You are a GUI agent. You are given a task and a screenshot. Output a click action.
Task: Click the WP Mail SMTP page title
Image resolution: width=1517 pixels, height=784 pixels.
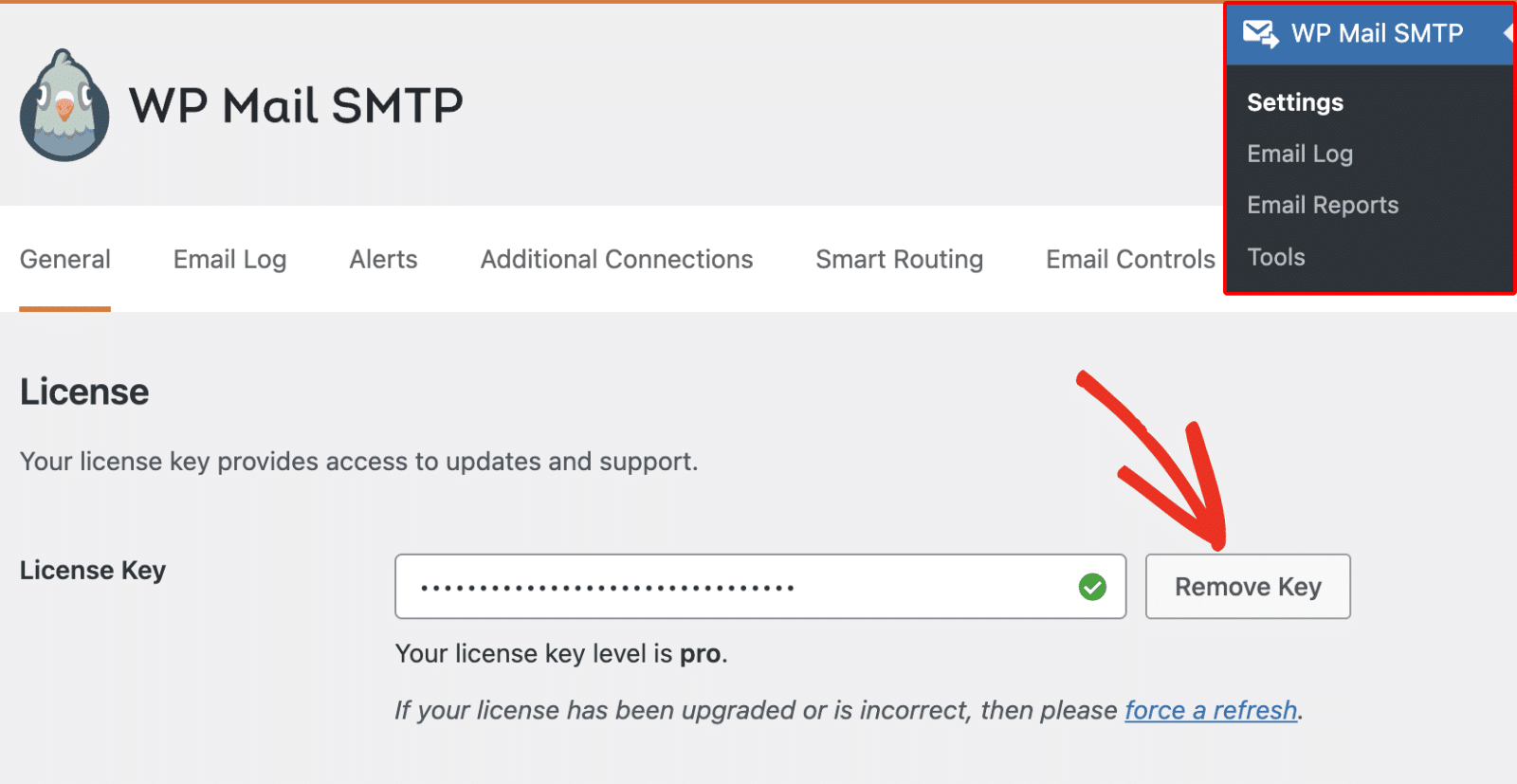(296, 105)
